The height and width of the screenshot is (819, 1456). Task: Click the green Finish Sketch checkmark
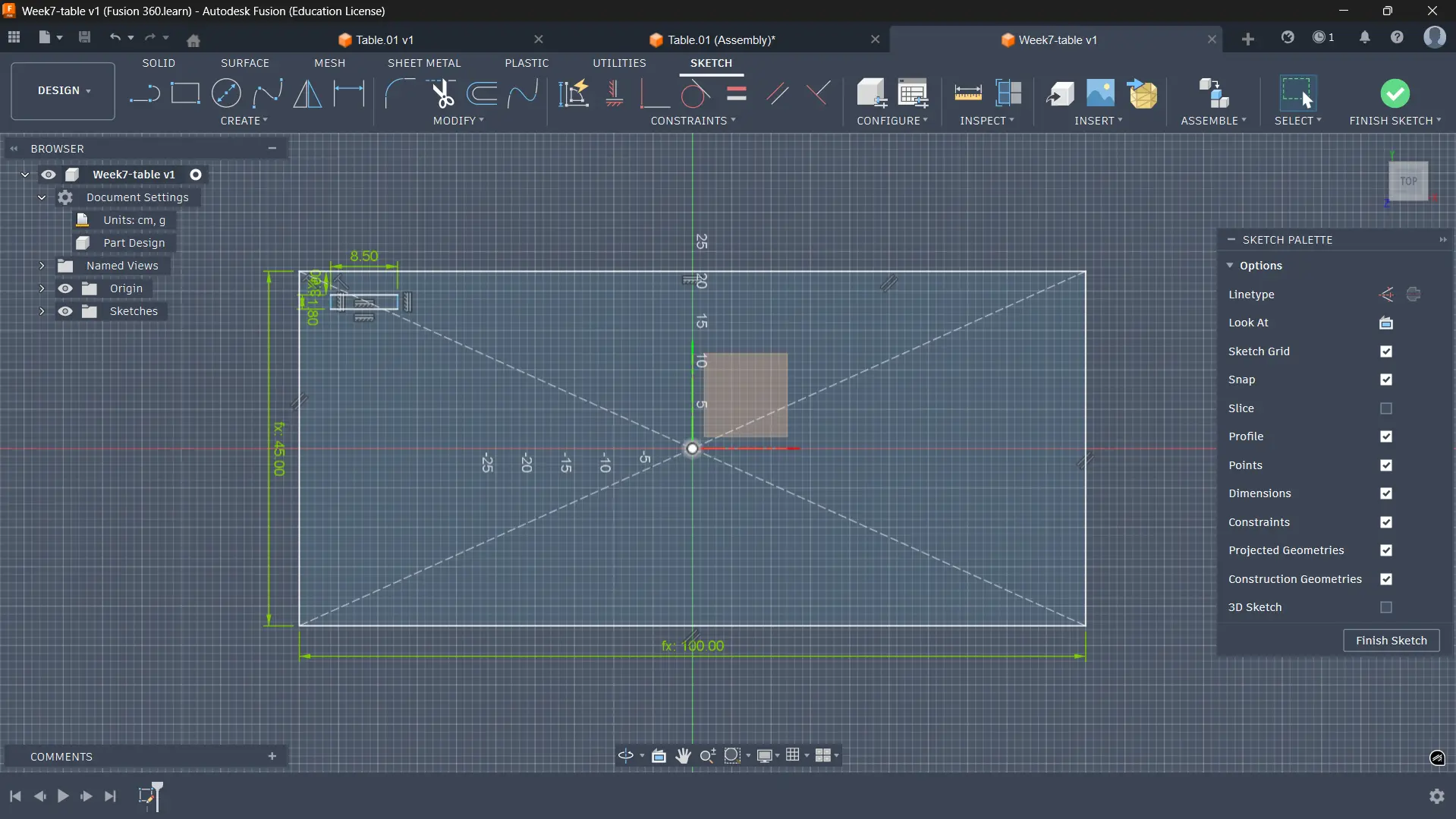point(1395,93)
